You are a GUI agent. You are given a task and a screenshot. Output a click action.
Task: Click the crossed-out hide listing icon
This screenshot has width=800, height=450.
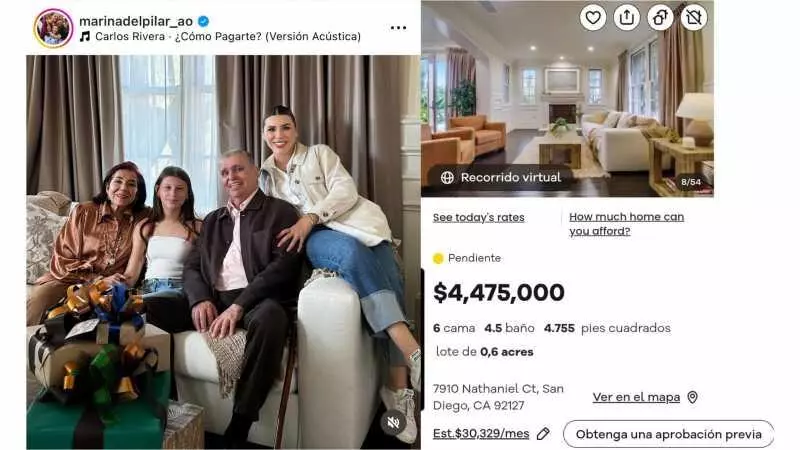[x=694, y=18]
